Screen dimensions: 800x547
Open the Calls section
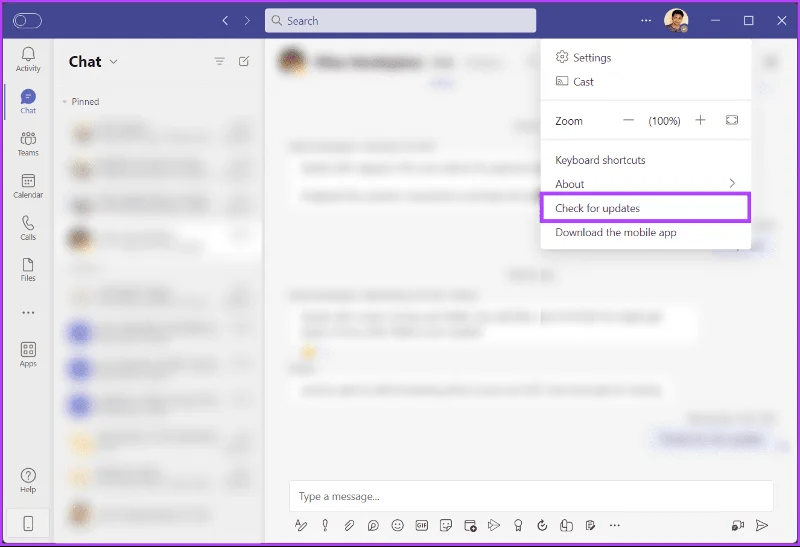click(x=28, y=228)
